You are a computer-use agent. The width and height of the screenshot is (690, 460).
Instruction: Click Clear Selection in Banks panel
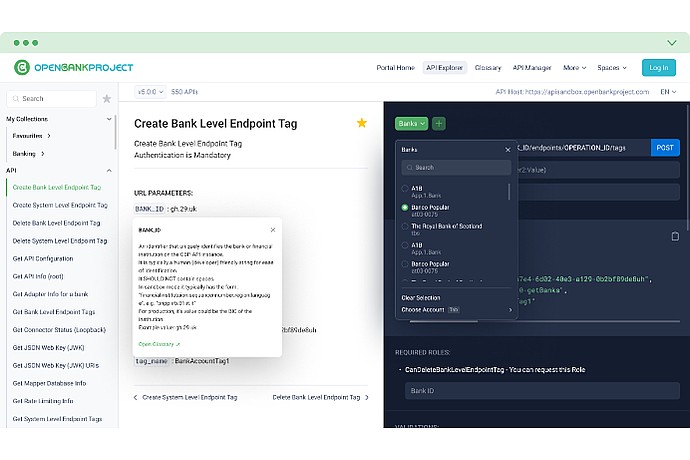tap(421, 298)
